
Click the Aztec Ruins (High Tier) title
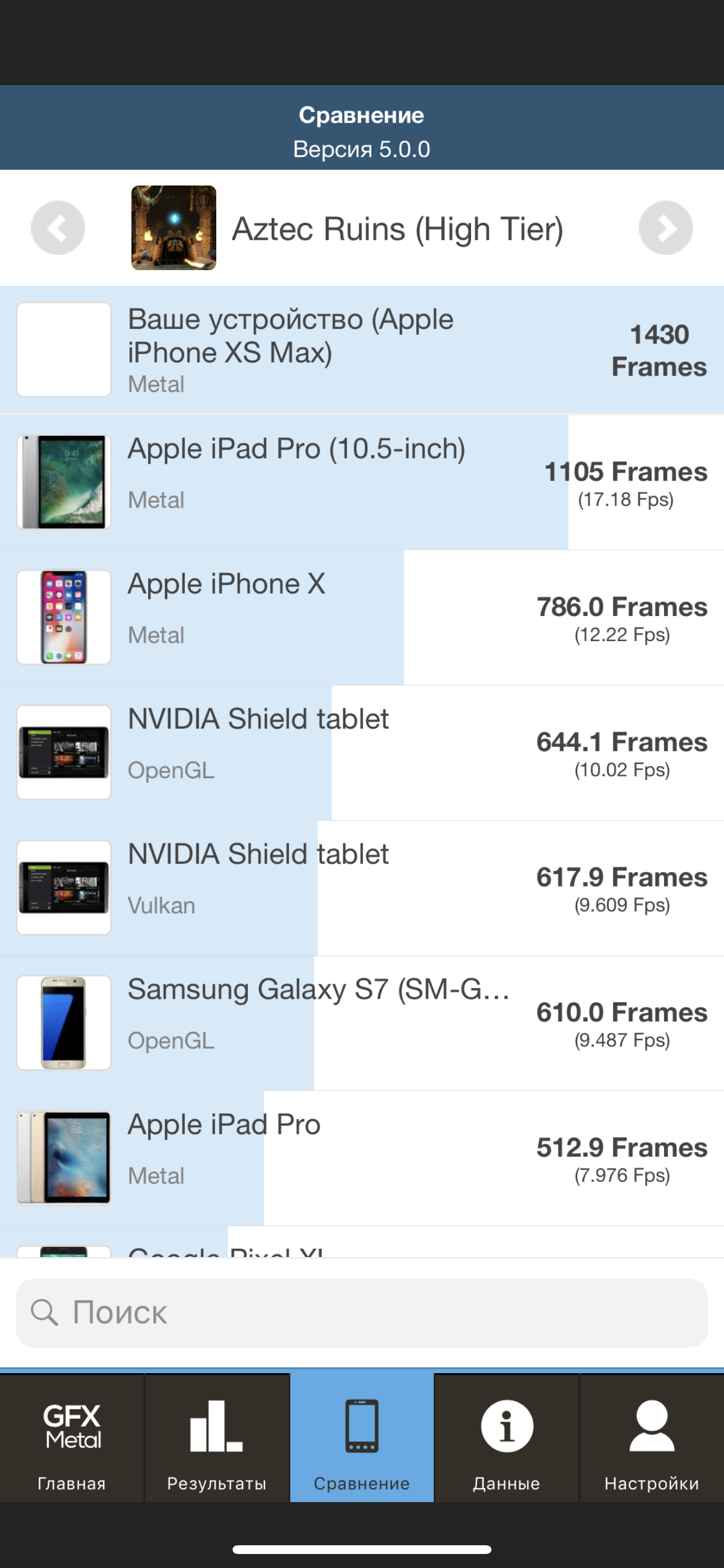click(398, 229)
